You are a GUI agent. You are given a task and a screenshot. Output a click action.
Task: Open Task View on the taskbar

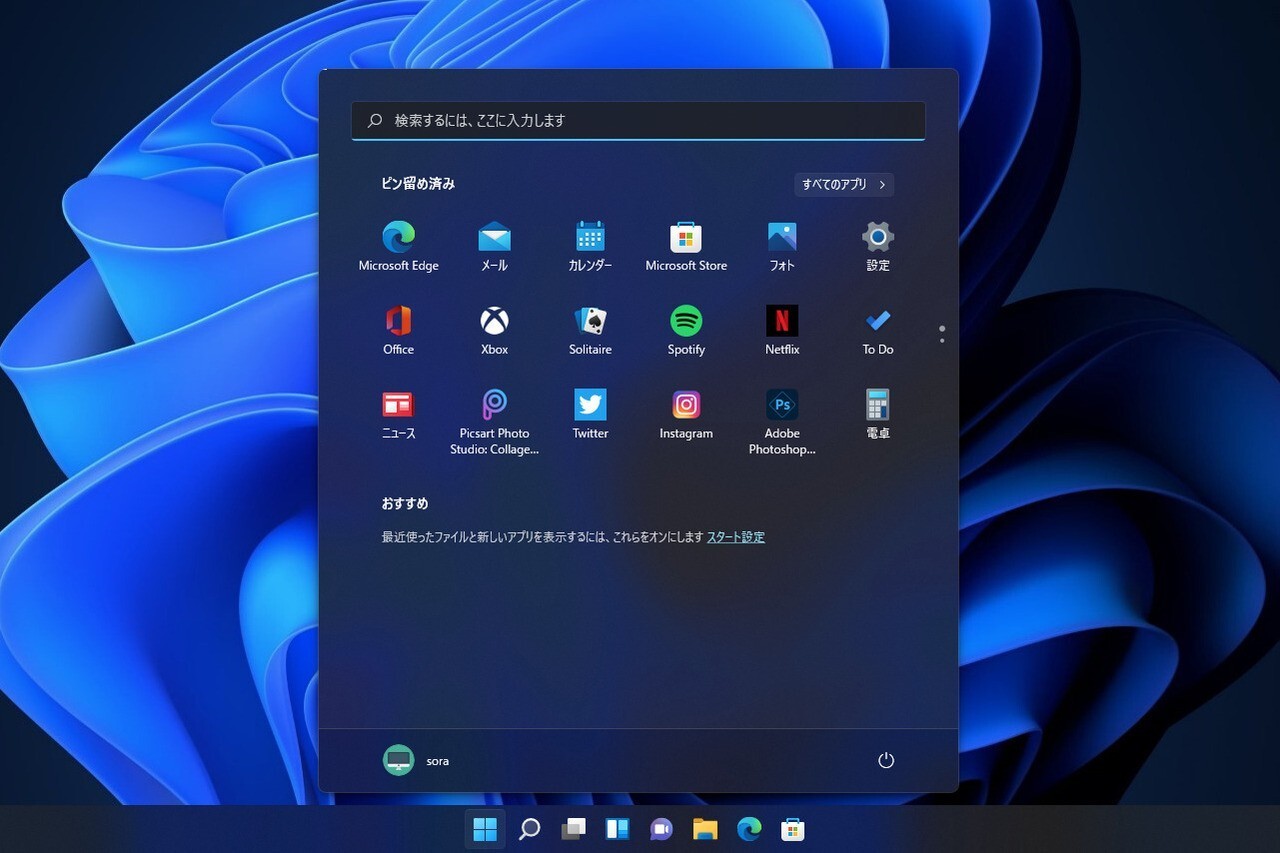(573, 829)
